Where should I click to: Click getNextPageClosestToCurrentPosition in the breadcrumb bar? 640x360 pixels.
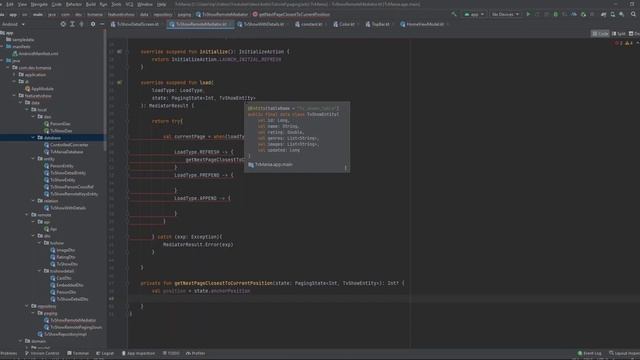click(x=291, y=14)
